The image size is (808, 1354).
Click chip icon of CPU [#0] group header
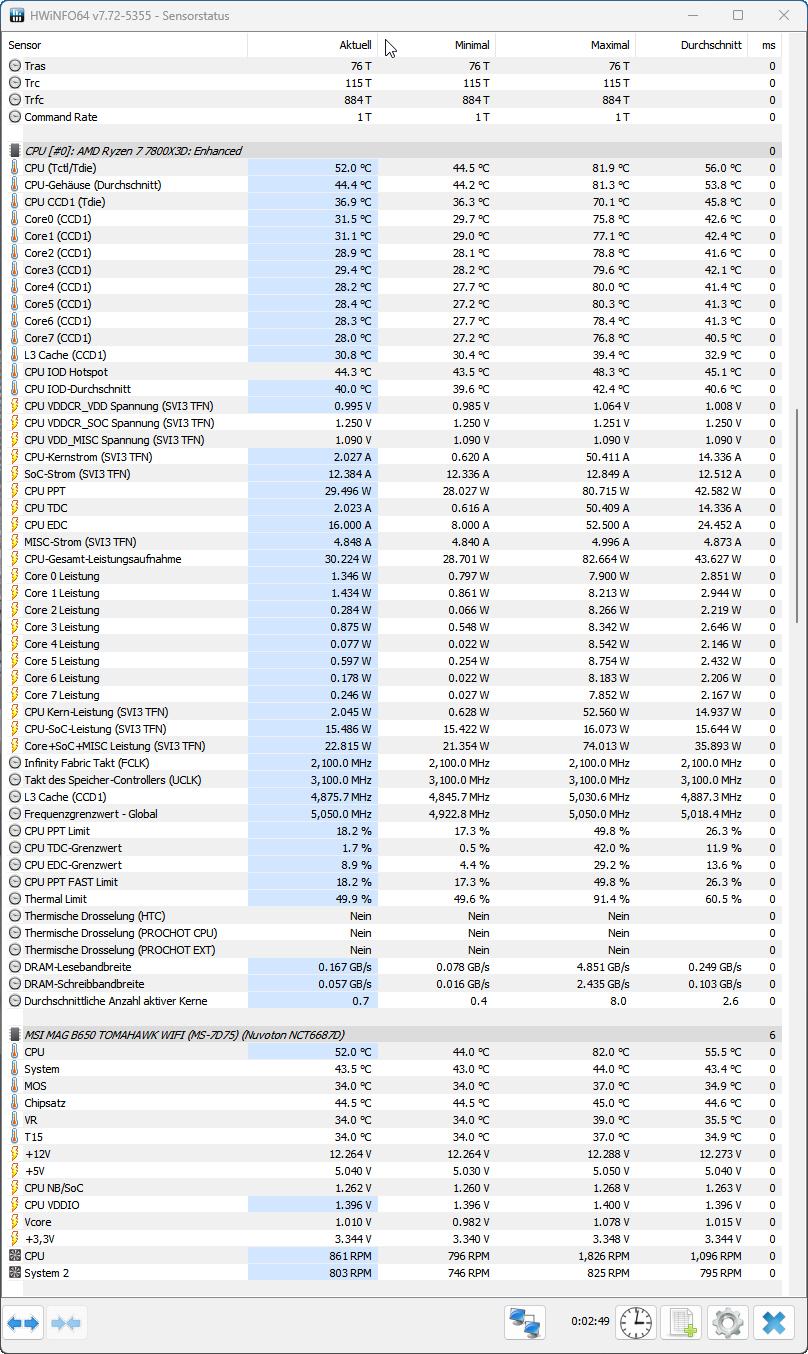(x=15, y=151)
